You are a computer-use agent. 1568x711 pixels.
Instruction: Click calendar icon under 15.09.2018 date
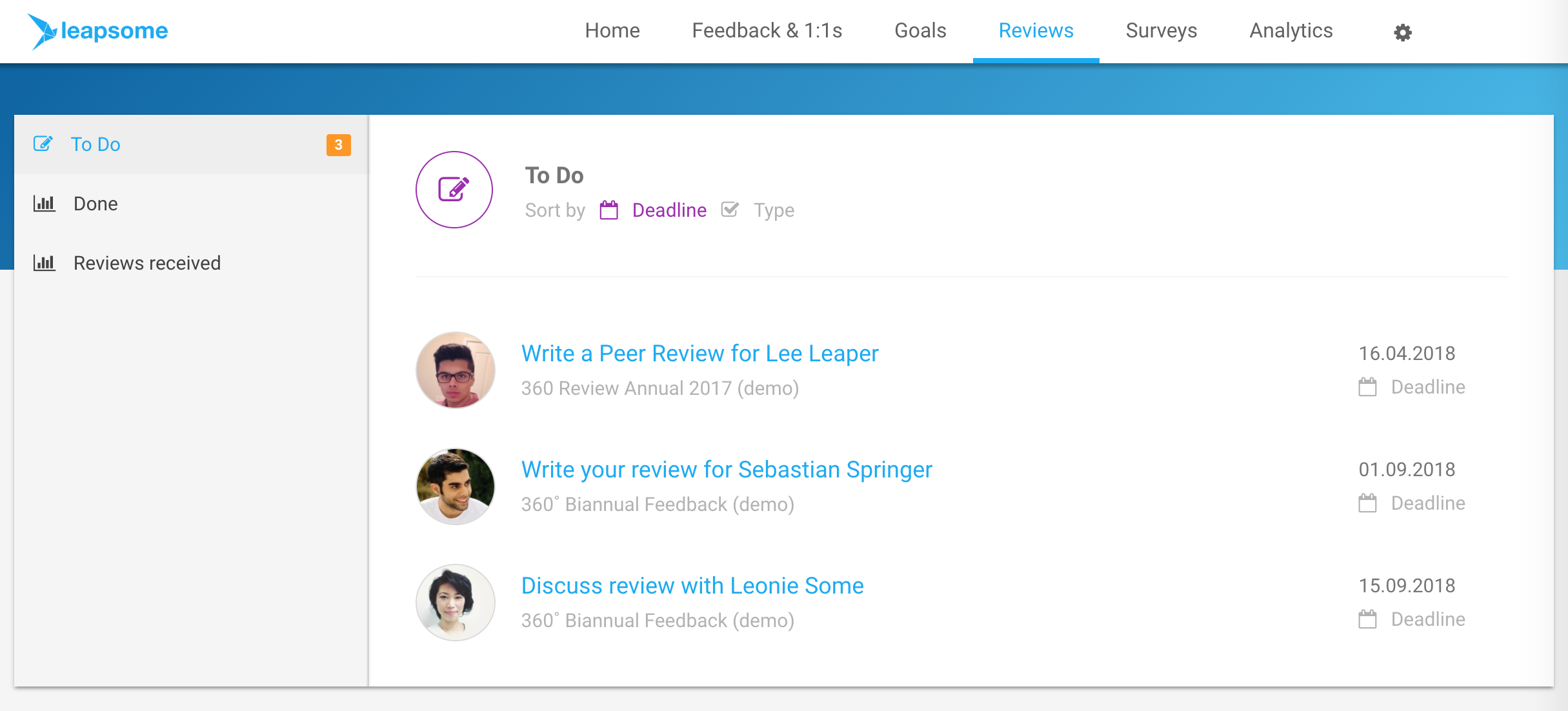pos(1367,619)
